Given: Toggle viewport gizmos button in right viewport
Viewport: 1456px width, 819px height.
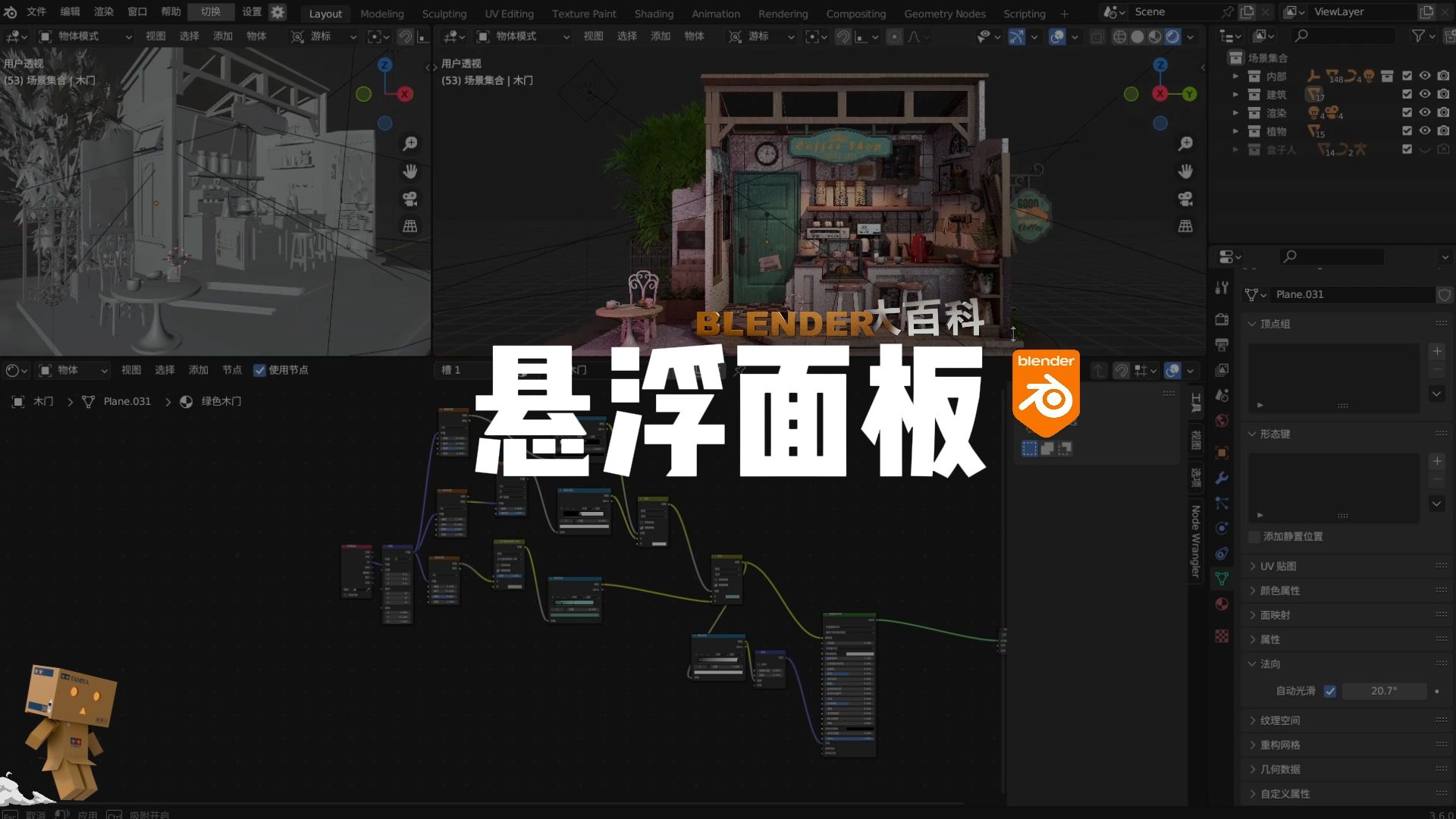Looking at the screenshot, I should (1017, 36).
